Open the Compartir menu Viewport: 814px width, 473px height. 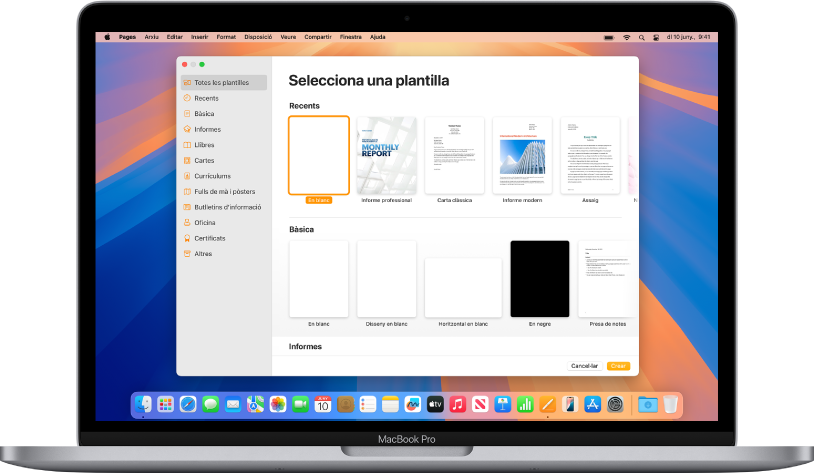click(x=318, y=37)
